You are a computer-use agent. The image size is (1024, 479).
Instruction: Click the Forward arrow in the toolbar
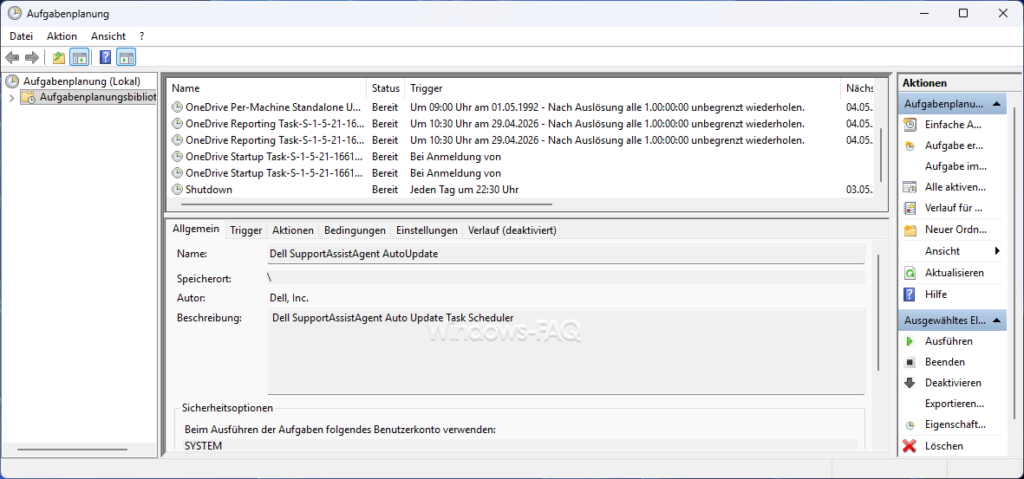pos(32,58)
